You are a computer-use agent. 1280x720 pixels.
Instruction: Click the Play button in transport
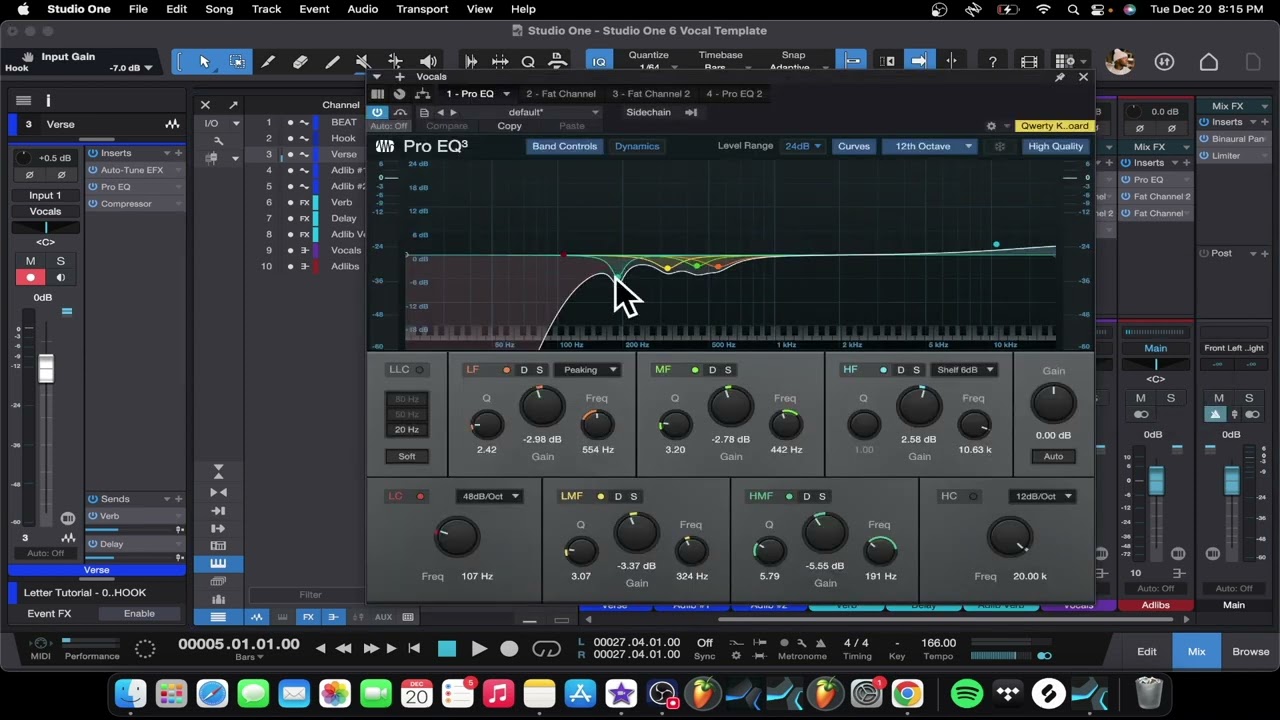[479, 649]
